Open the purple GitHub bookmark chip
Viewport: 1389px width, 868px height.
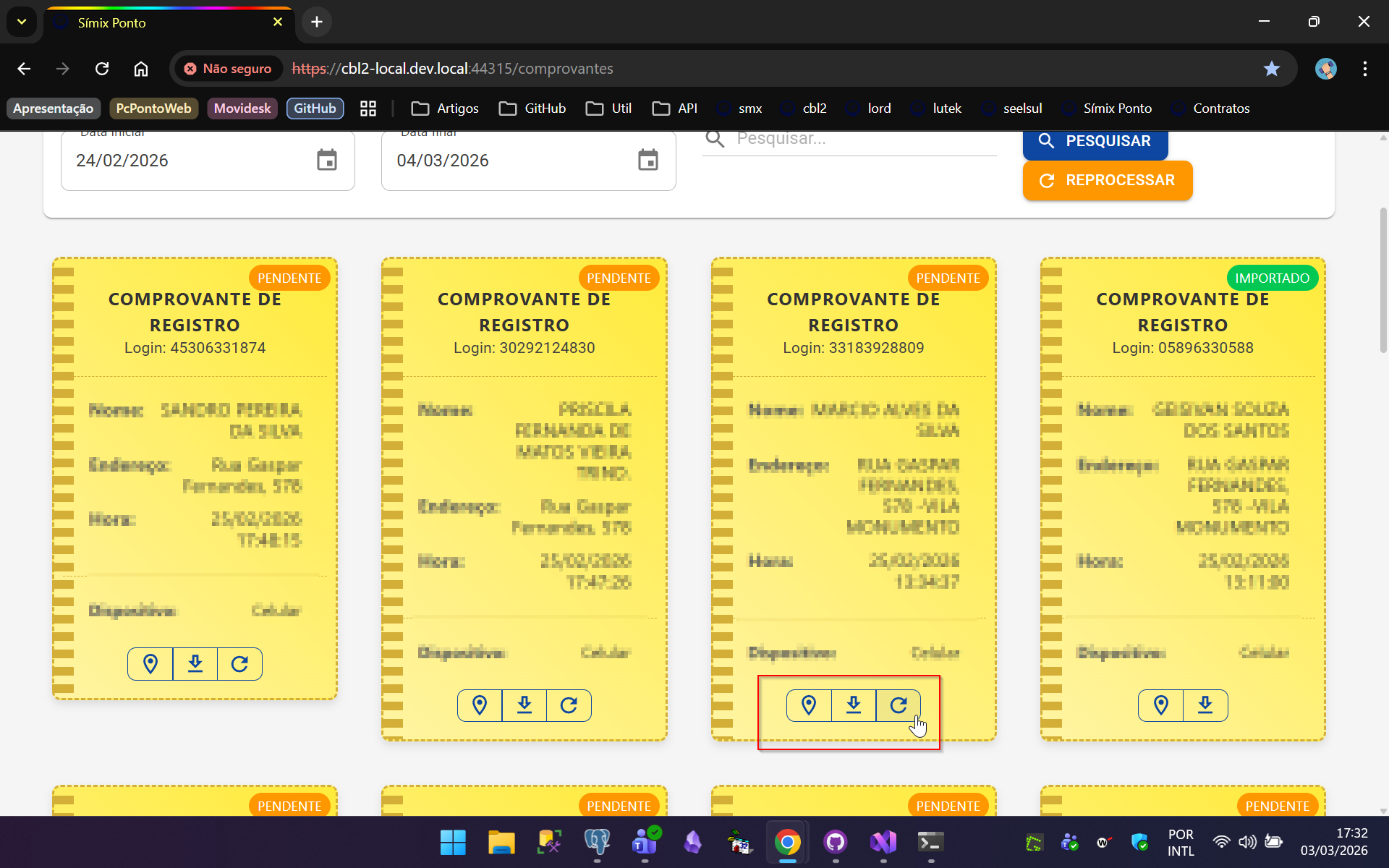tap(315, 109)
